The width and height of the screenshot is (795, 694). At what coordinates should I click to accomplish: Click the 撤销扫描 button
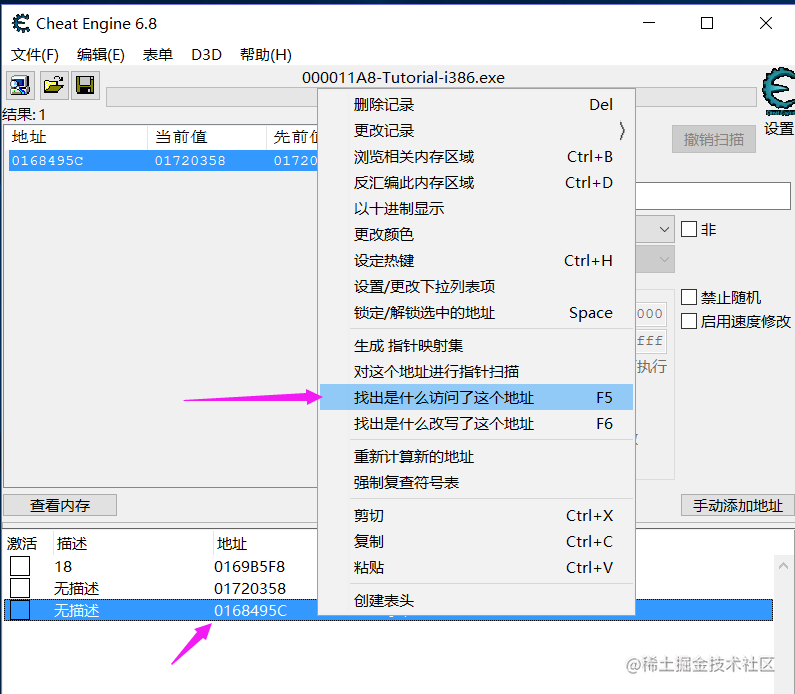[x=714, y=139]
